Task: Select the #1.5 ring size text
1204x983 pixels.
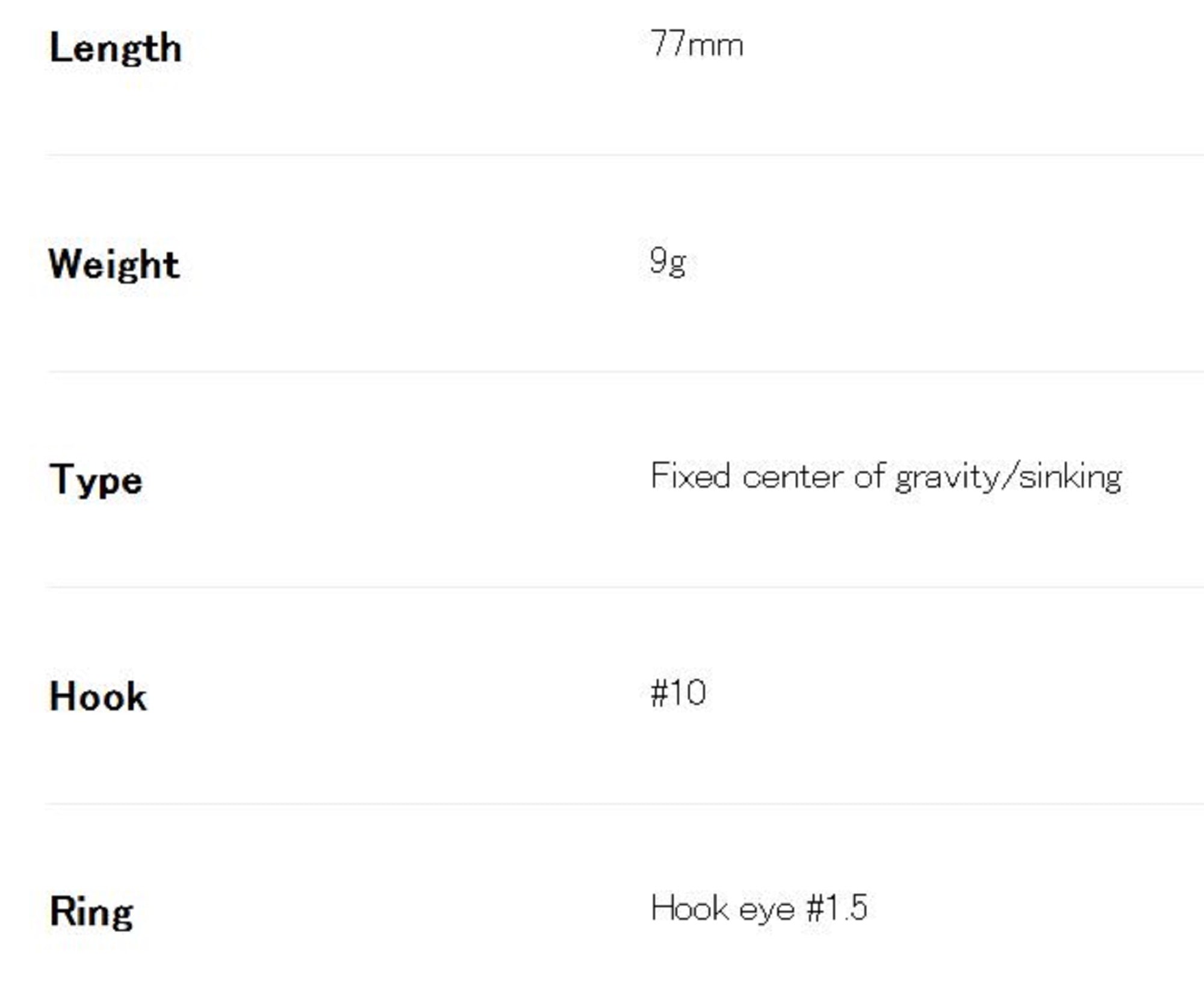Action: pos(837,908)
